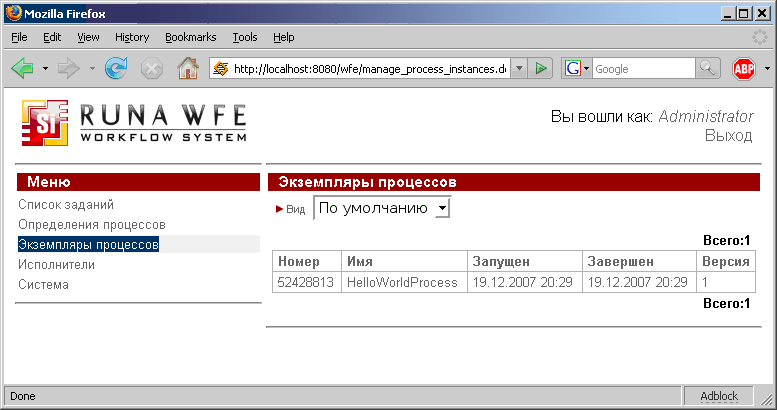
Task: Open the search engine selector dropdown
Action: tap(586, 68)
